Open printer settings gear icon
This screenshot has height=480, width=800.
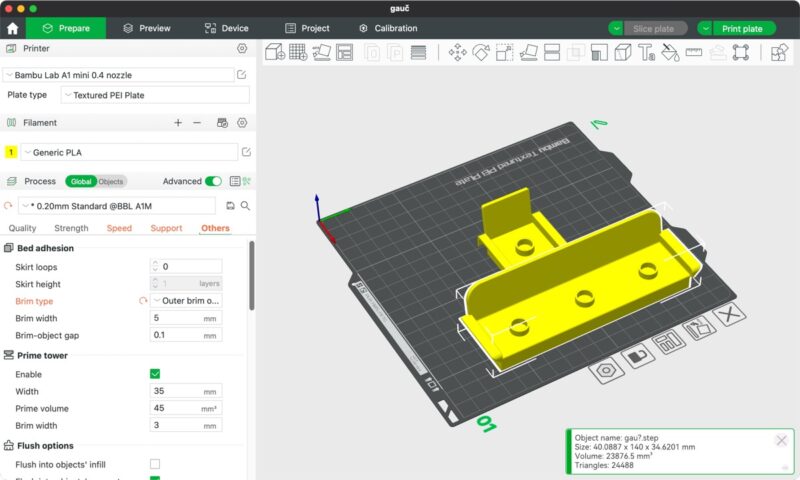(242, 48)
